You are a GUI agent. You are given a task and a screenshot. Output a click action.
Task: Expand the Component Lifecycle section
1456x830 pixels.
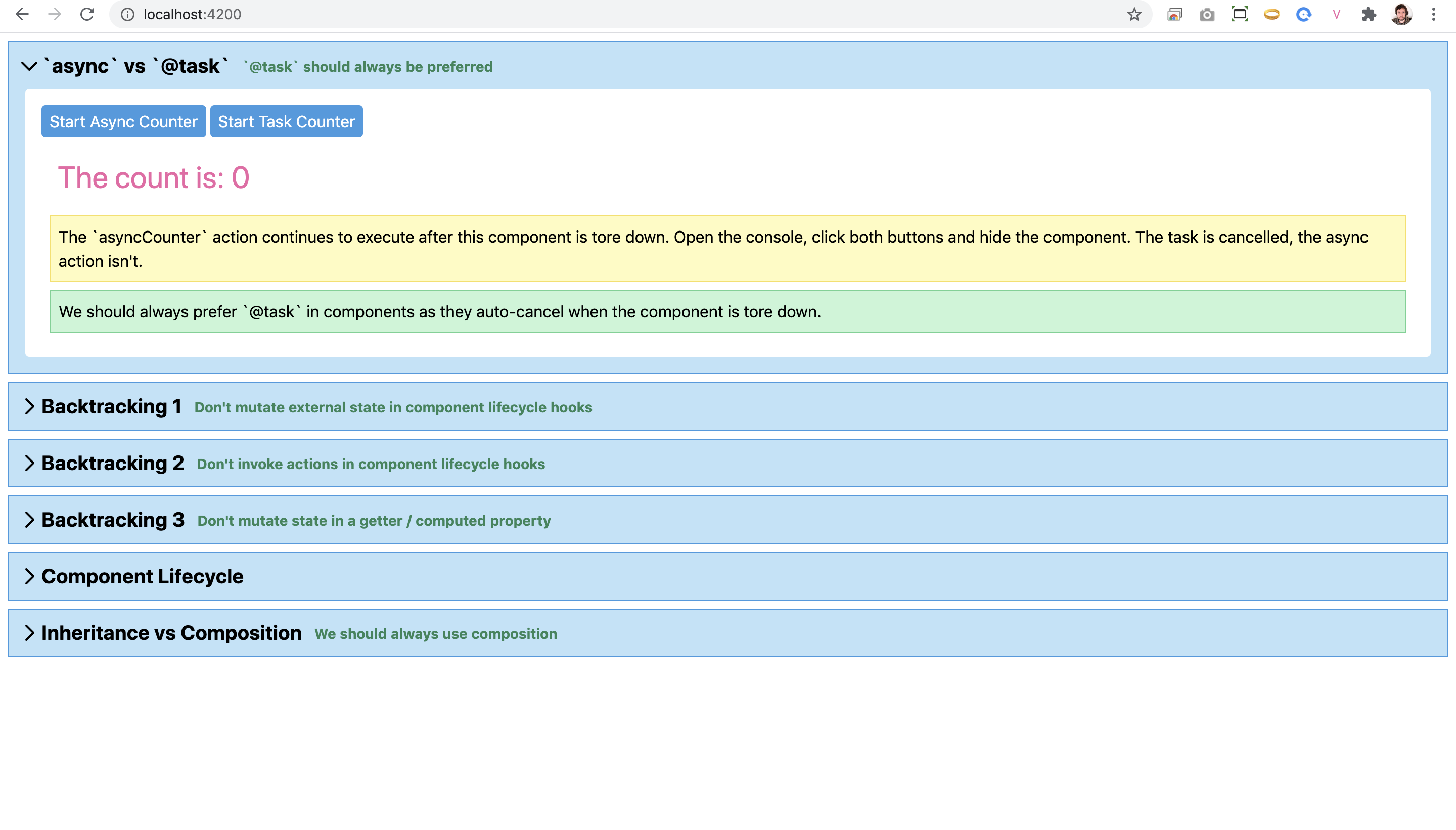pos(30,576)
